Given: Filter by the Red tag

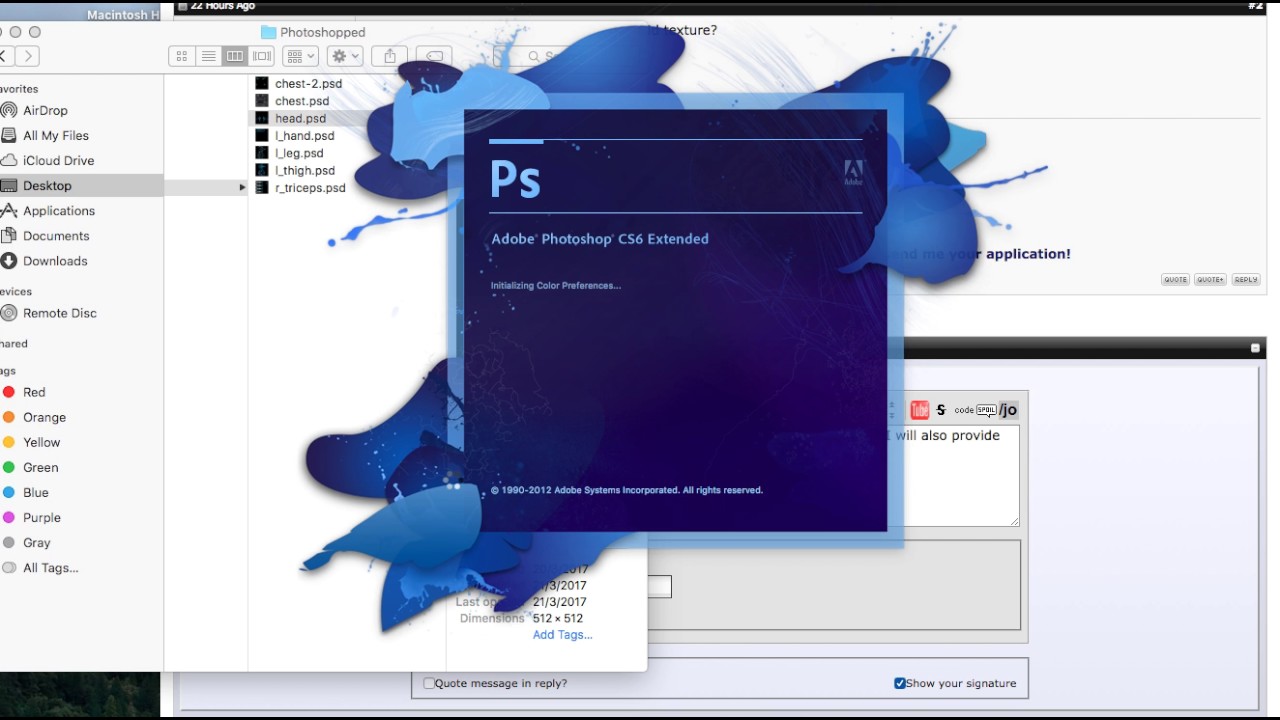Looking at the screenshot, I should [x=34, y=393].
